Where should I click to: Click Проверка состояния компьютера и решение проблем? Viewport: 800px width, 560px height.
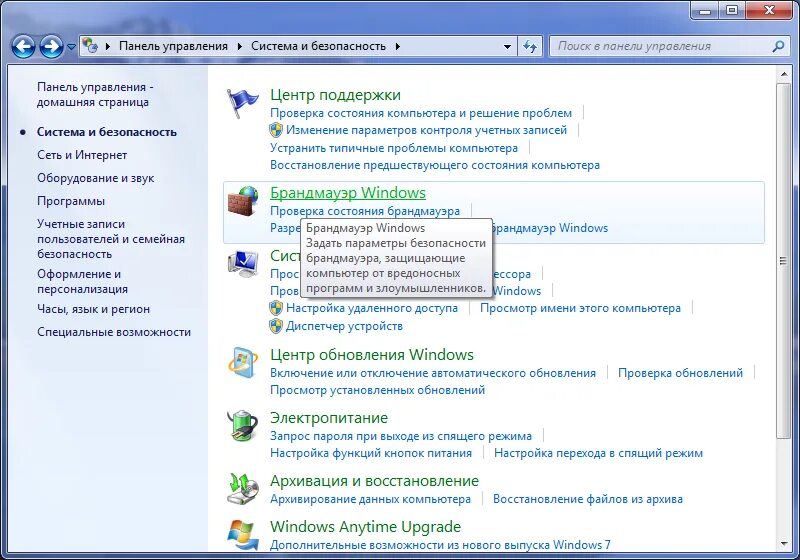pyautogui.click(x=421, y=113)
